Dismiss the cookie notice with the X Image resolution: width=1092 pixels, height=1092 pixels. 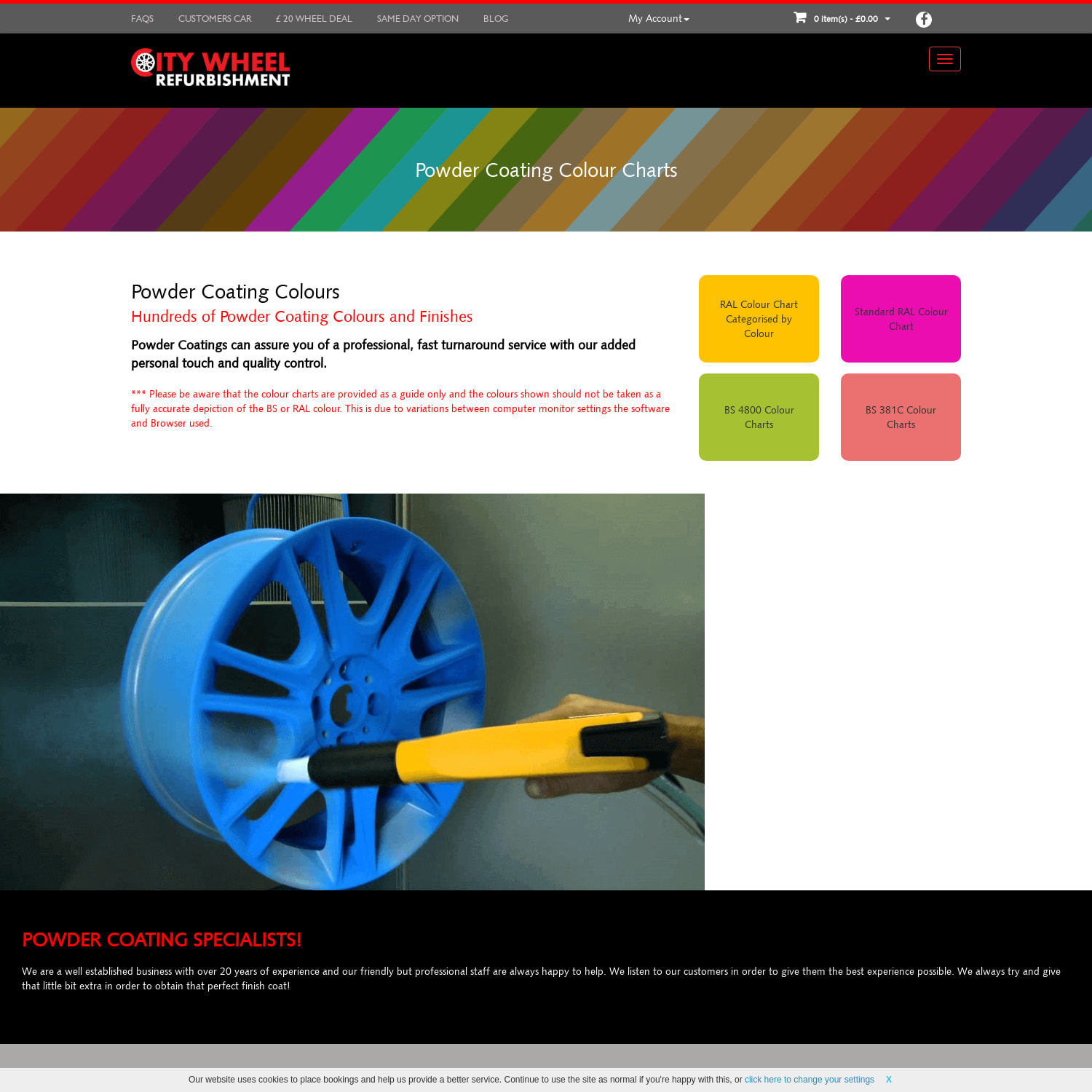(x=889, y=1079)
